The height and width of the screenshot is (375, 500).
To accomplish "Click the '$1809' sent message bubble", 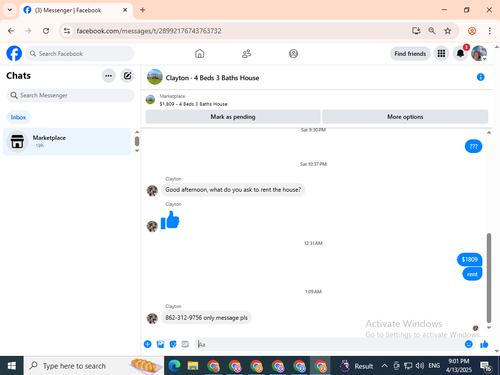I will 469,259.
